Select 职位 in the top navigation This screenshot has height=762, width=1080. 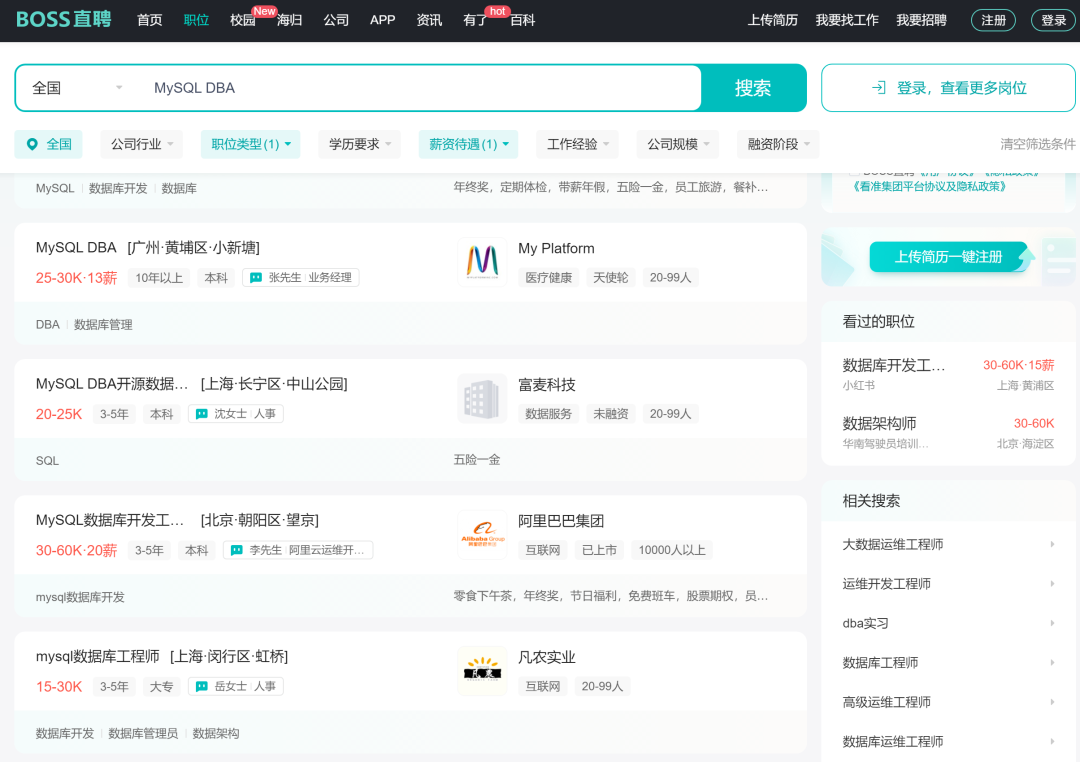coord(196,20)
